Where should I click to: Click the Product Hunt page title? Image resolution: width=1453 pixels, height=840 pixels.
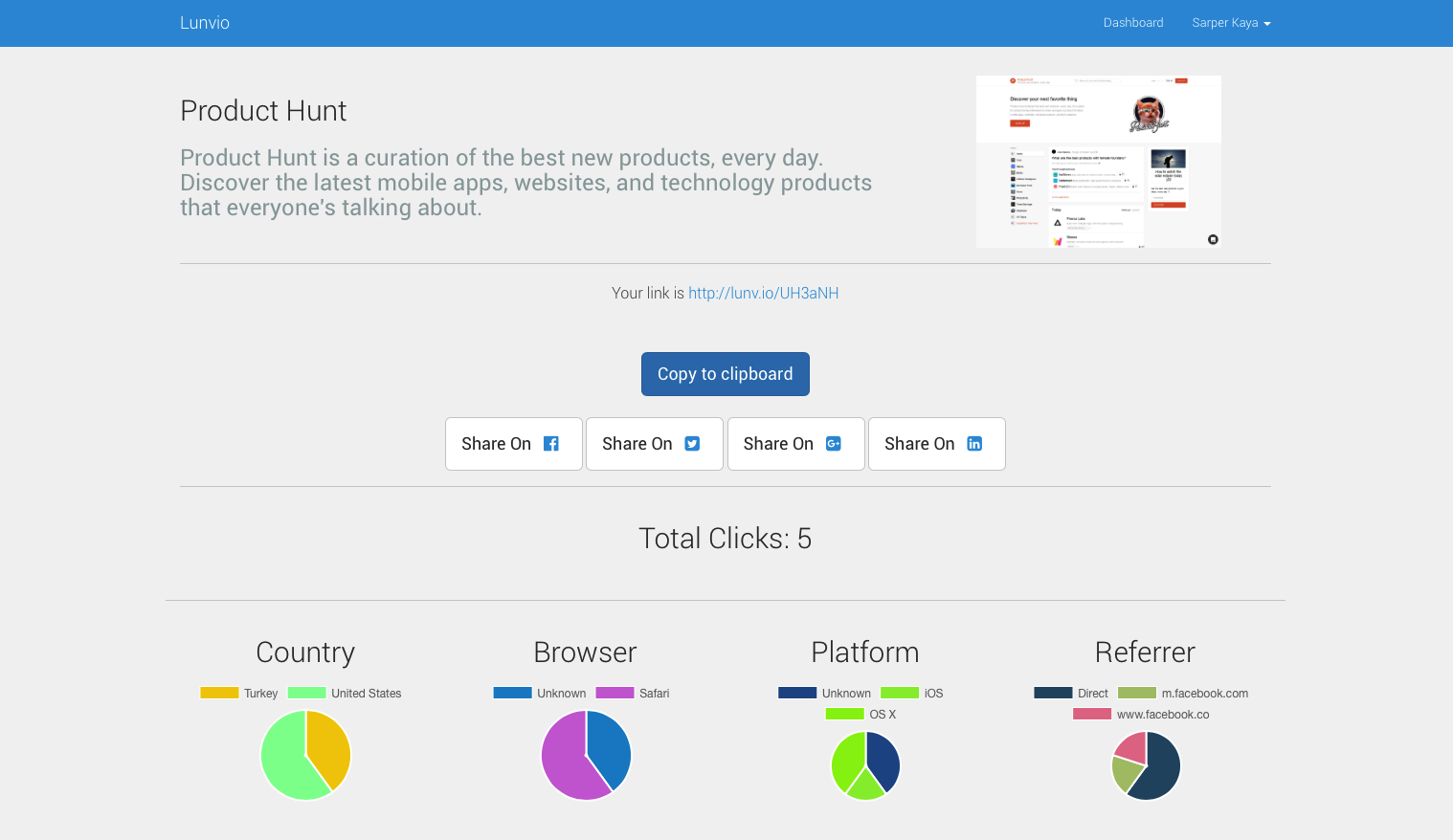(263, 111)
